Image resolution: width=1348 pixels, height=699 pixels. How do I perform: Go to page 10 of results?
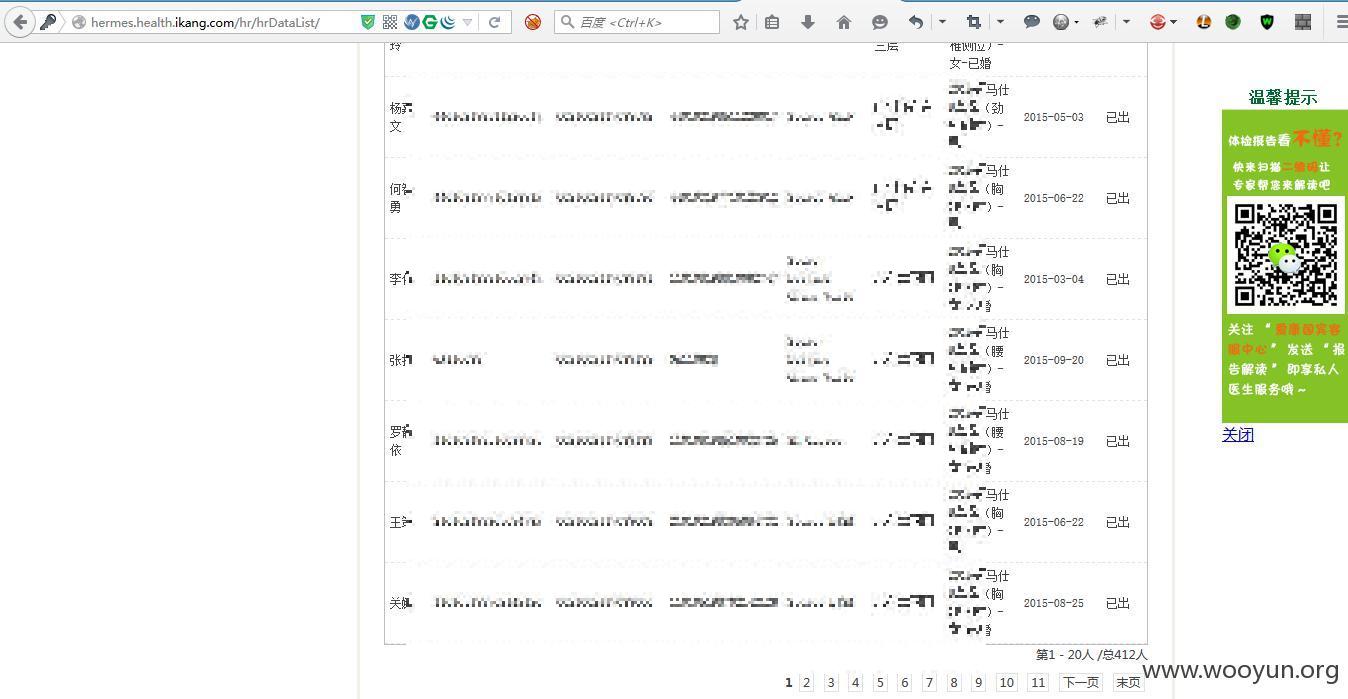coord(1006,682)
